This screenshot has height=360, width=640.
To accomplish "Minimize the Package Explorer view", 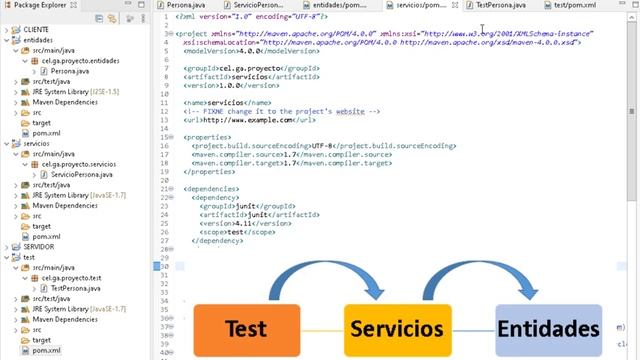I will [x=128, y=4].
